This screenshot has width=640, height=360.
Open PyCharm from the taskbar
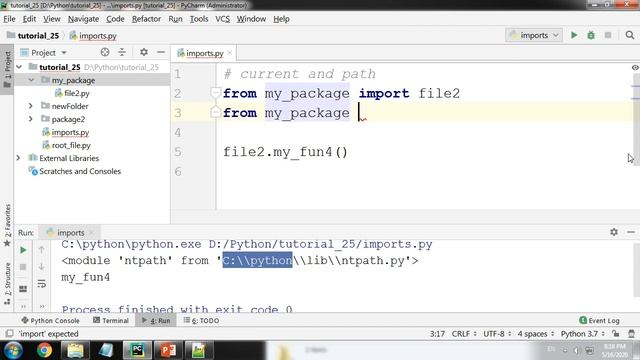point(137,350)
